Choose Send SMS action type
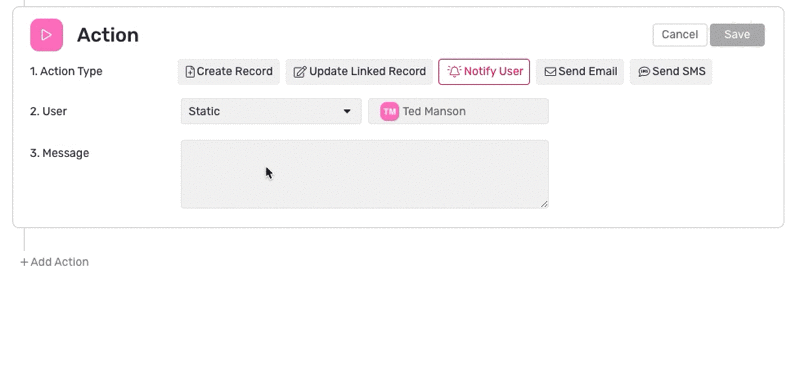Image resolution: width=800 pixels, height=380 pixels. tap(671, 72)
